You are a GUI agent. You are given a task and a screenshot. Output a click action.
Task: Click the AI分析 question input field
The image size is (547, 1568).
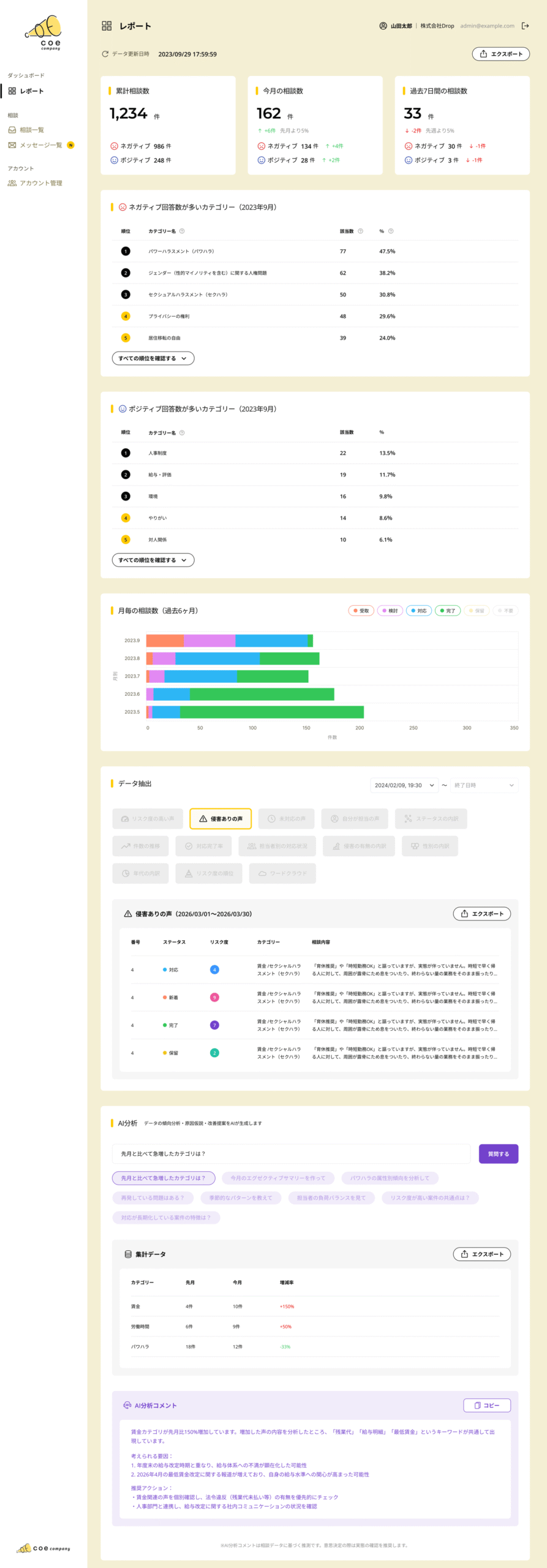coord(292,1154)
